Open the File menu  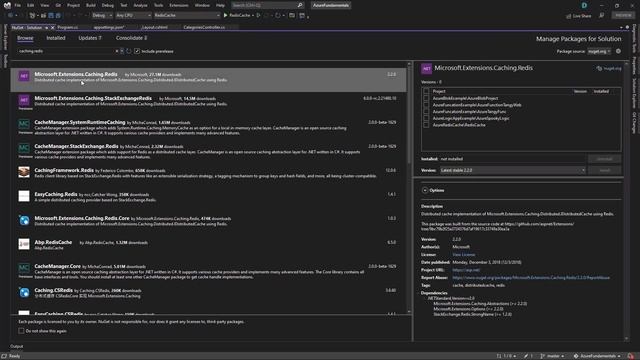(18, 5)
